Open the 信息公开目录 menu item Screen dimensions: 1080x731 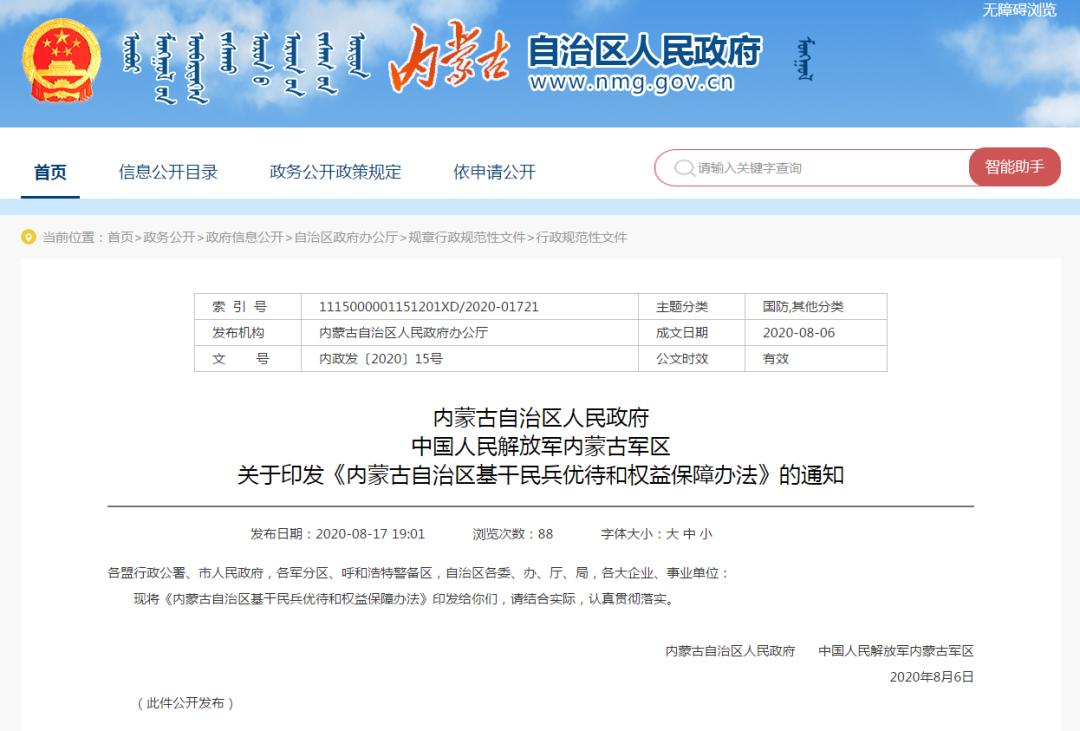[168, 171]
